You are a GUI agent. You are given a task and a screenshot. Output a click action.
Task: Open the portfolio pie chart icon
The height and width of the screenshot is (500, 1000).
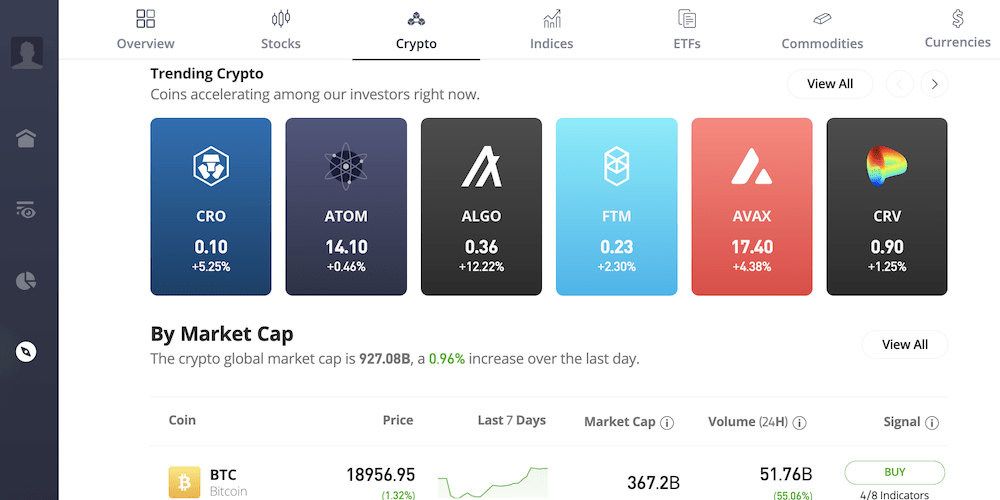point(27,281)
